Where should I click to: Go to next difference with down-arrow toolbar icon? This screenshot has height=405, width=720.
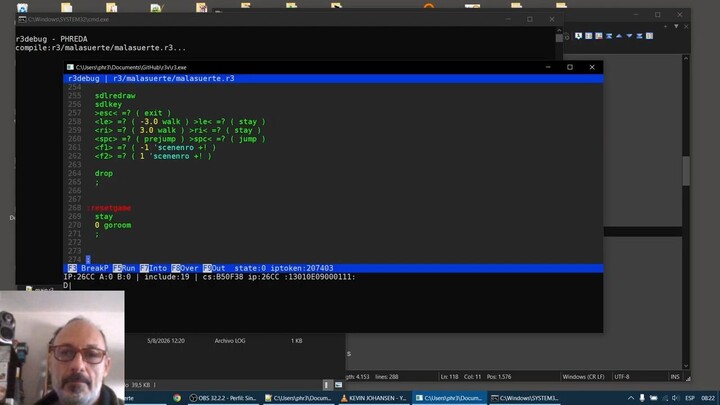pyautogui.click(x=629, y=36)
